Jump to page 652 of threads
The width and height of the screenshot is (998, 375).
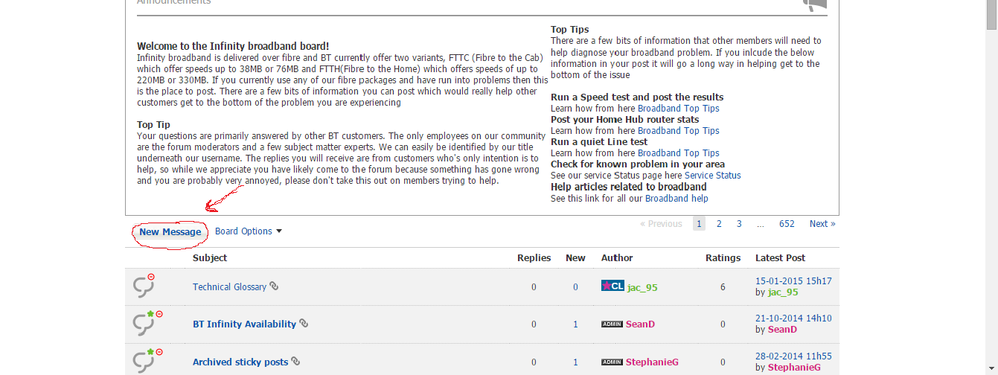coord(787,223)
